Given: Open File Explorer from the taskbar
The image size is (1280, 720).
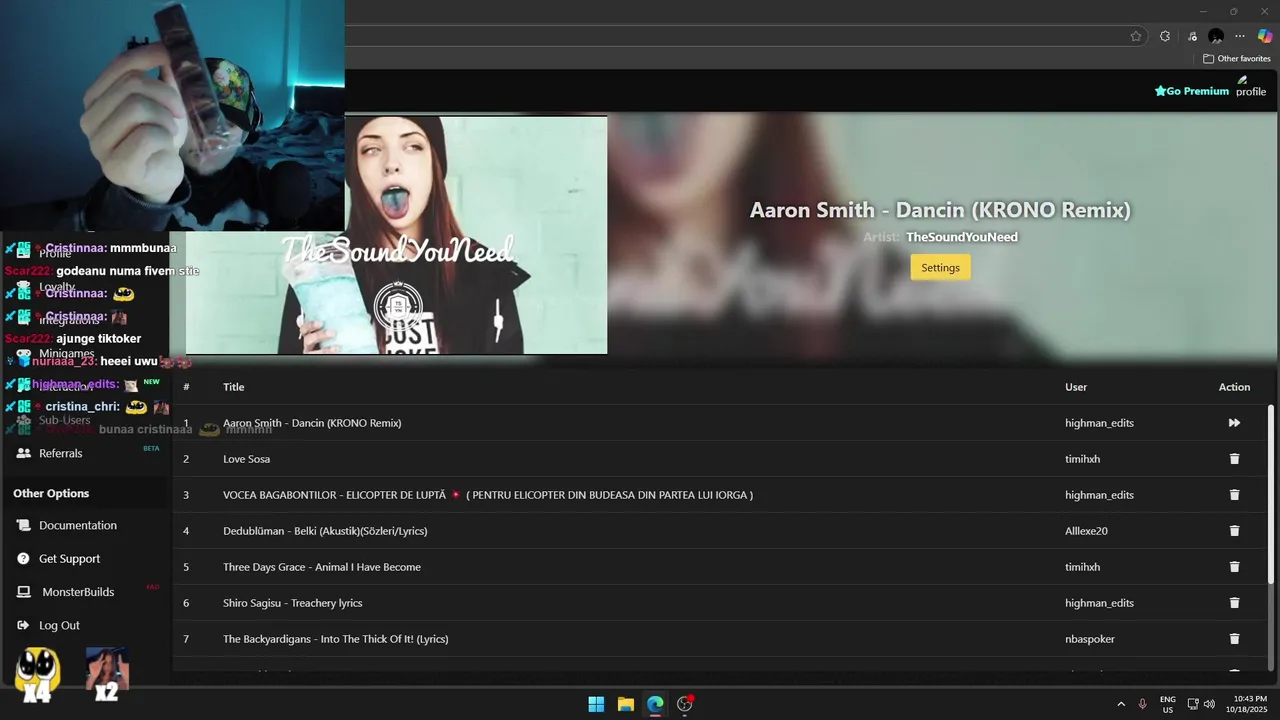Looking at the screenshot, I should (625, 704).
